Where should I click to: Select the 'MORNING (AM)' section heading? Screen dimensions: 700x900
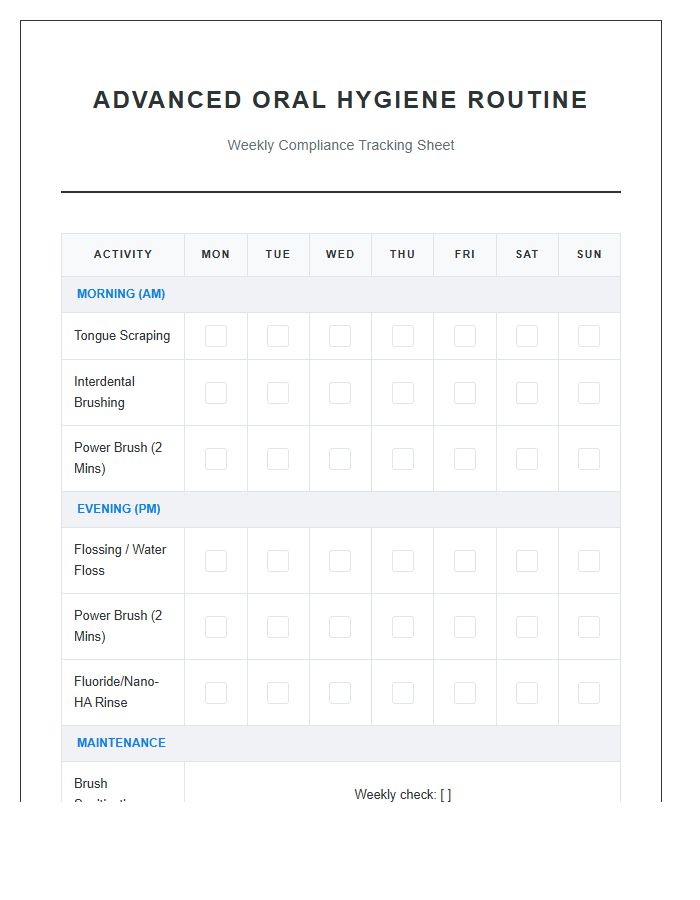click(121, 294)
